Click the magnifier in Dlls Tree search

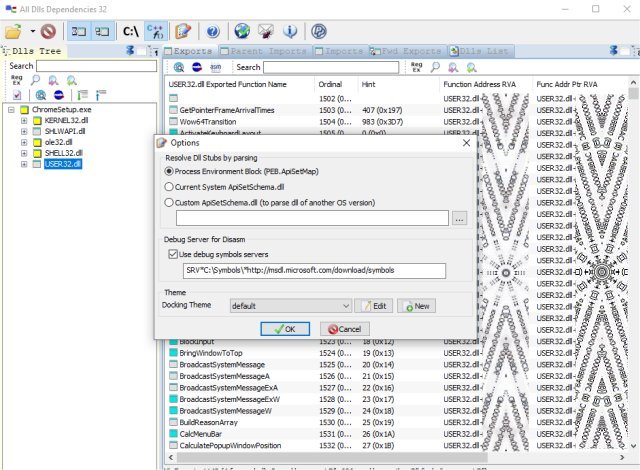pyautogui.click(x=36, y=80)
